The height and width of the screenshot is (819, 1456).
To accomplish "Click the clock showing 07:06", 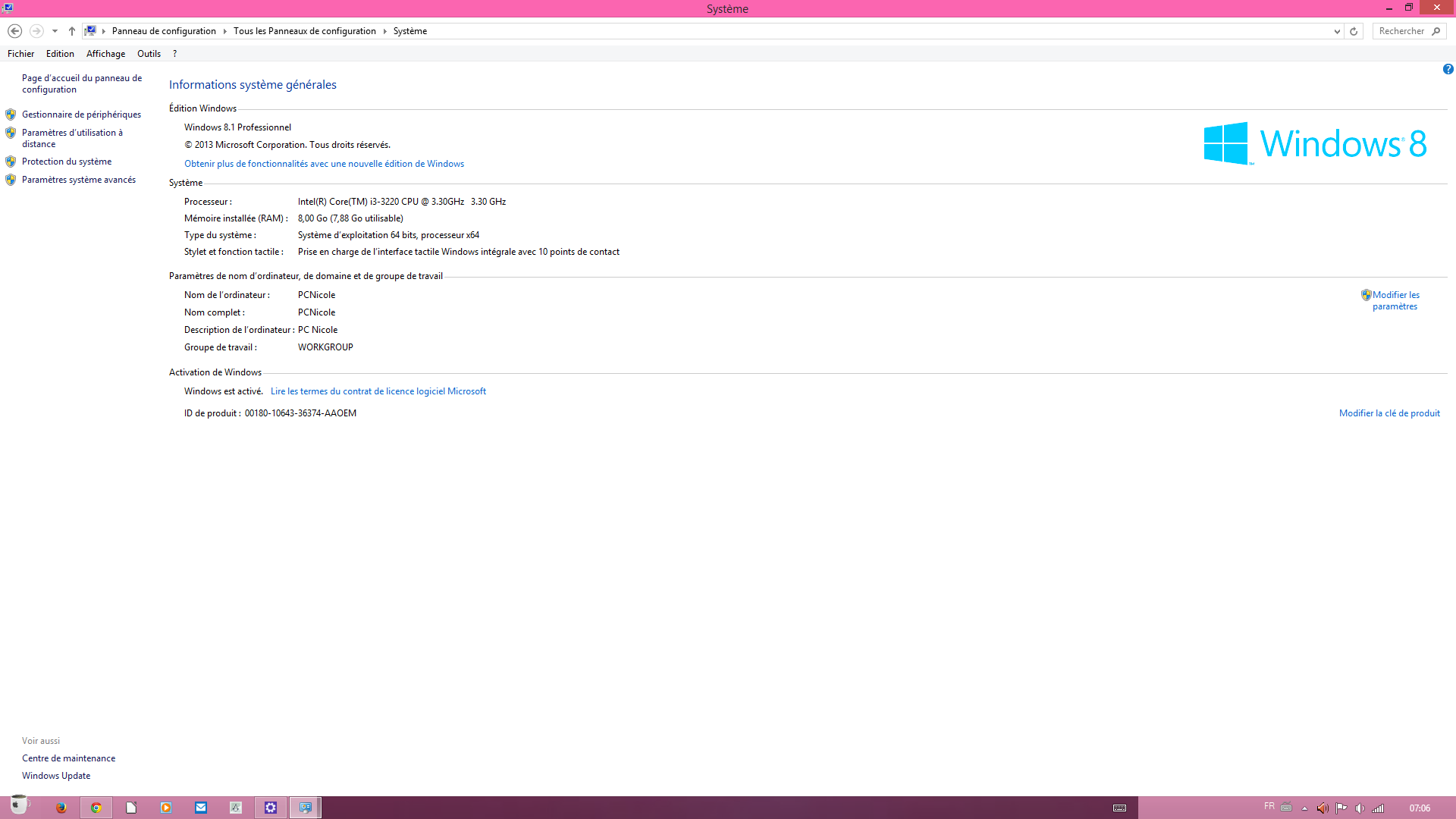I will [x=1420, y=808].
